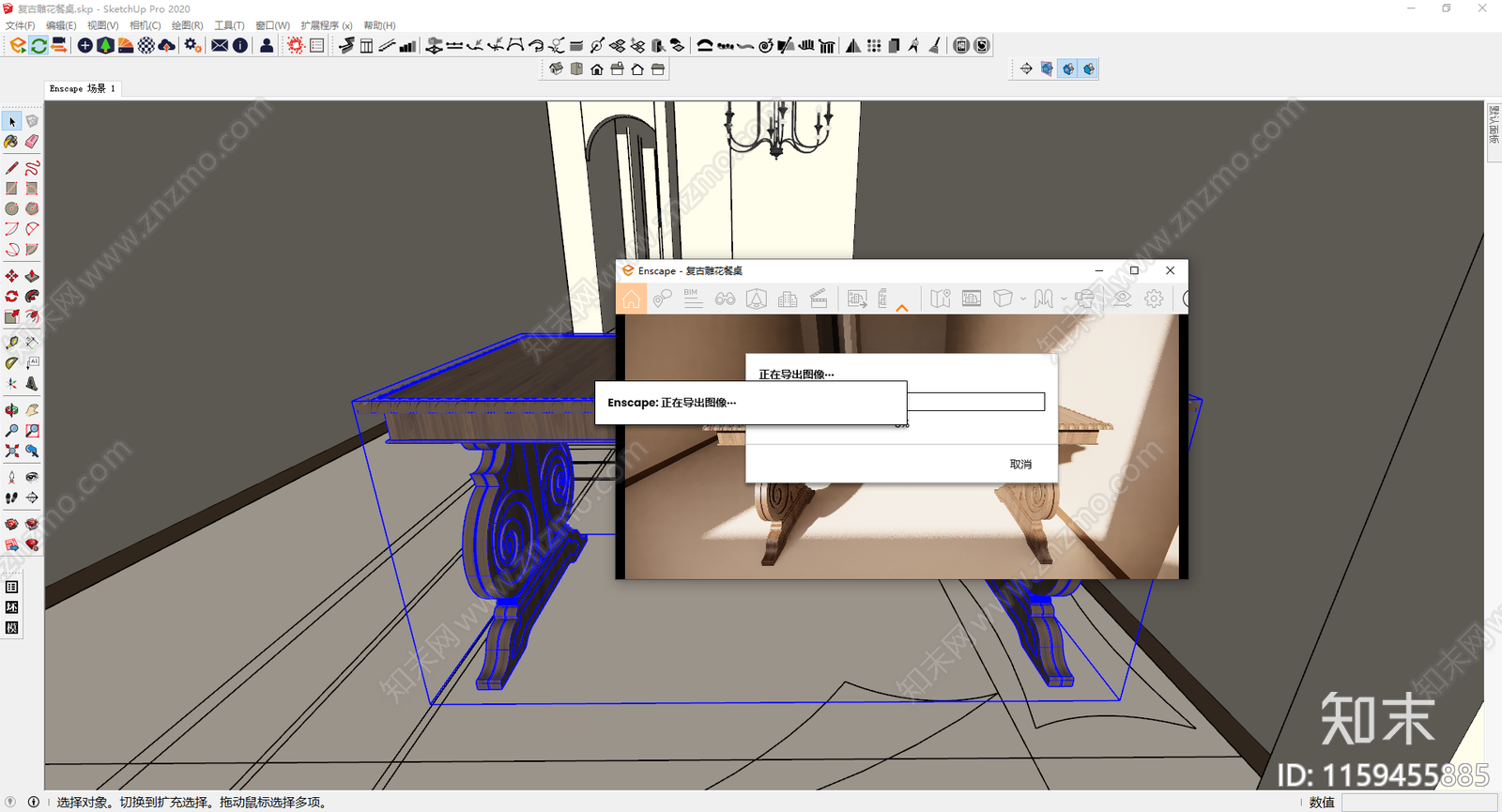
Task: Open the Enscape binoculars view management icon
Action: tap(725, 299)
